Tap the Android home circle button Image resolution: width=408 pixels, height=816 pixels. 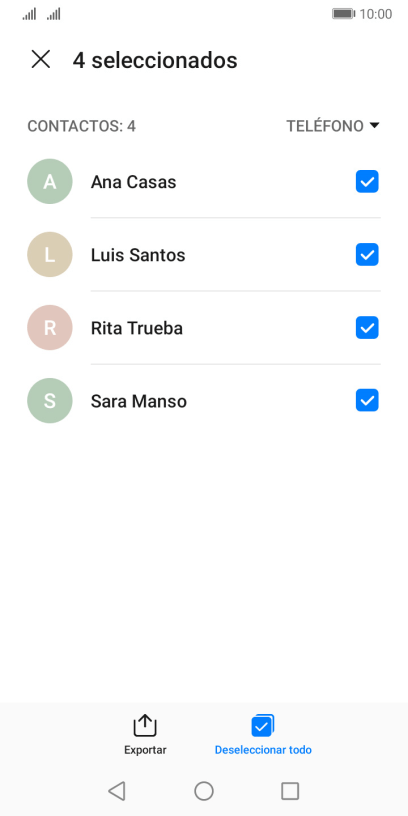click(x=204, y=791)
